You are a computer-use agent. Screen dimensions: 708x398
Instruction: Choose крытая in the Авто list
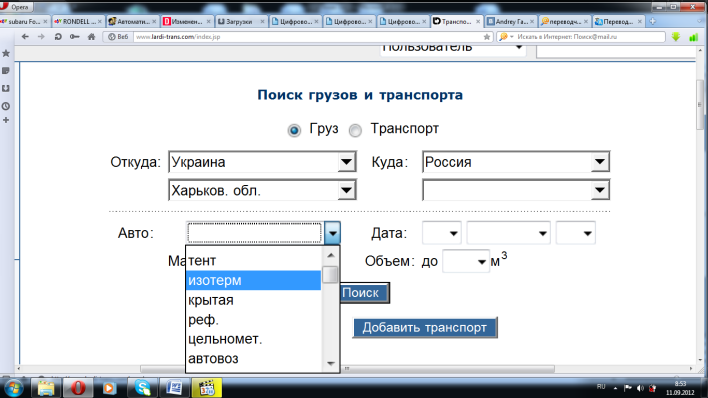tap(254, 300)
